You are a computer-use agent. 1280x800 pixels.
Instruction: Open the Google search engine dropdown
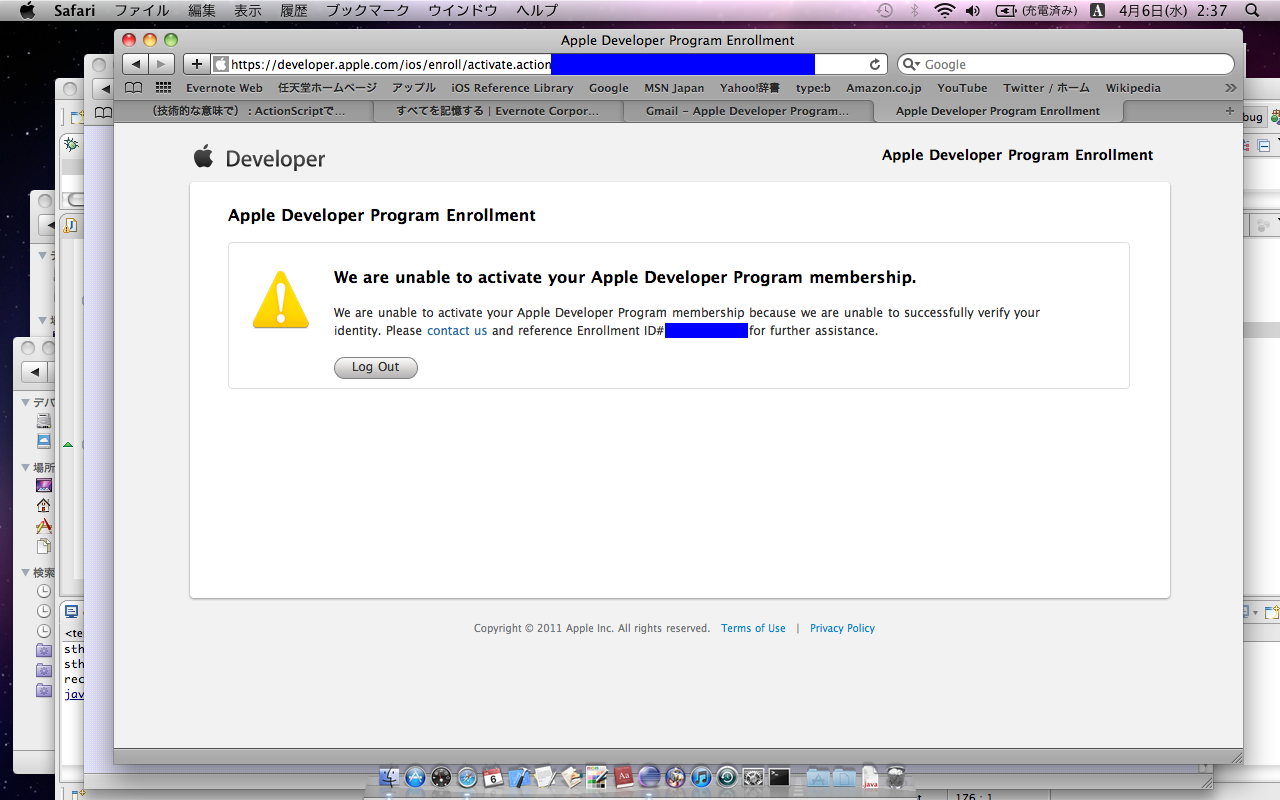[911, 64]
